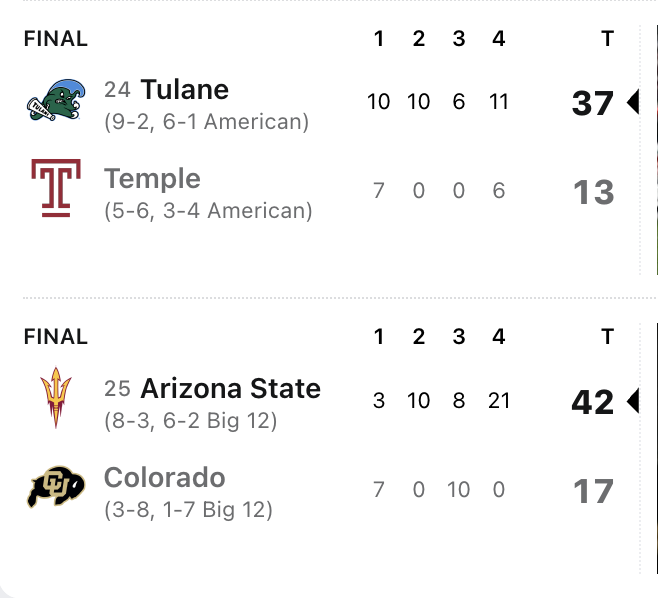Open the Temple team page link
Viewport: 658px width, 598px height.
coord(152,179)
